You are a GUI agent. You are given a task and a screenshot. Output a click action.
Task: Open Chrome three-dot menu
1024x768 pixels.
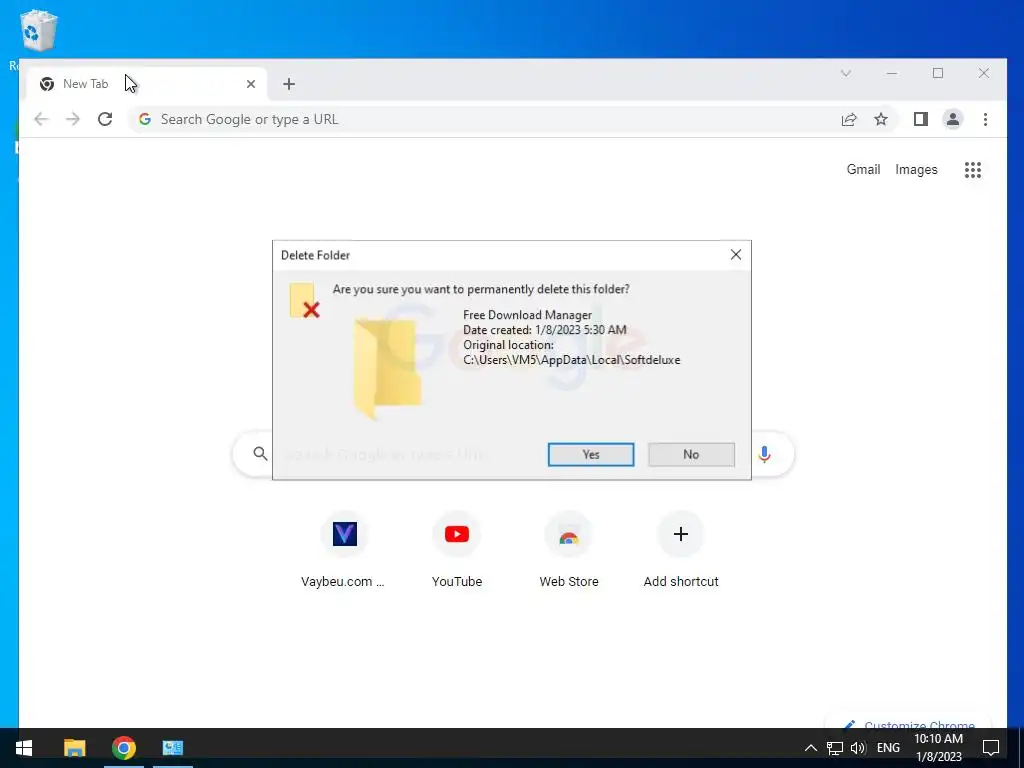(x=985, y=119)
